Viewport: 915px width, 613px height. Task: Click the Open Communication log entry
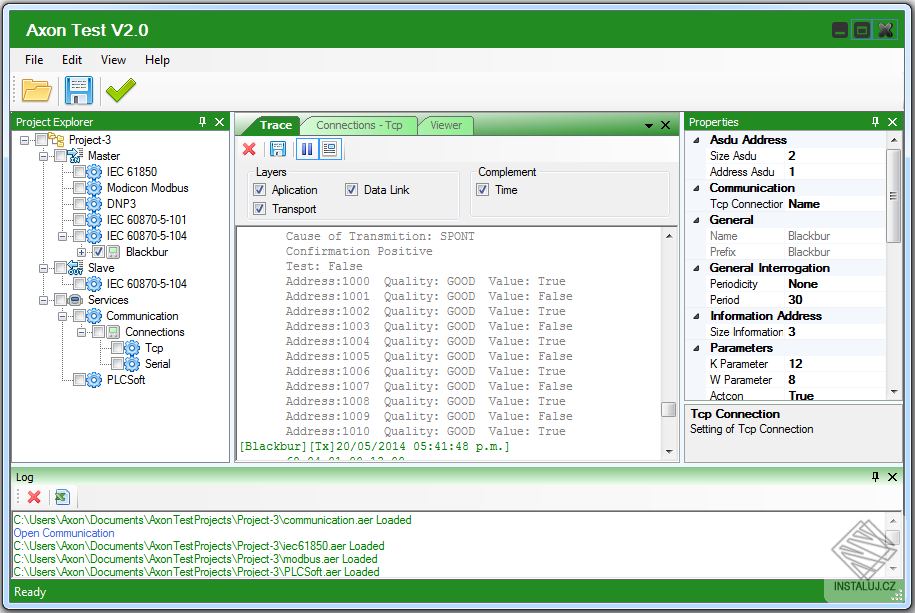point(64,533)
